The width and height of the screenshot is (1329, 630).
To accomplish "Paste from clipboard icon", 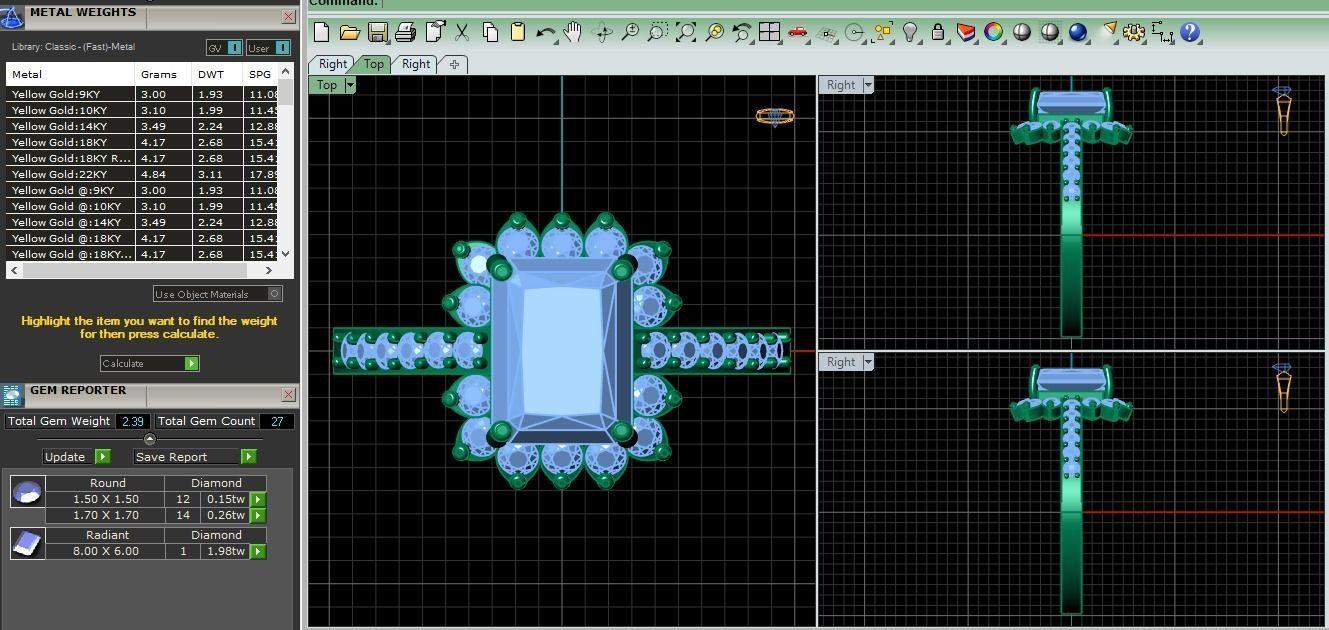I will coord(518,32).
